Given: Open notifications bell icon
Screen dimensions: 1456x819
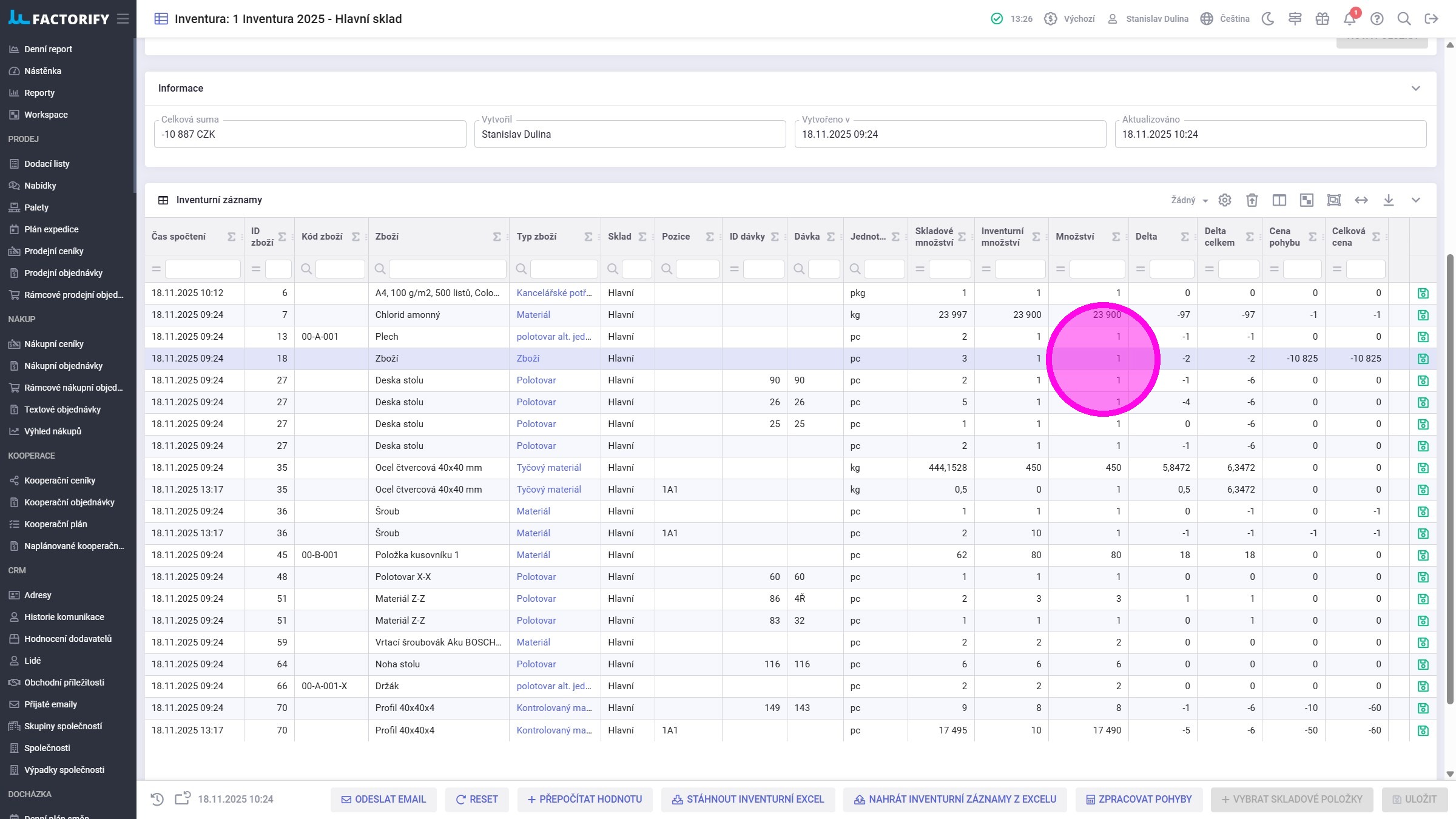Looking at the screenshot, I should [1349, 19].
